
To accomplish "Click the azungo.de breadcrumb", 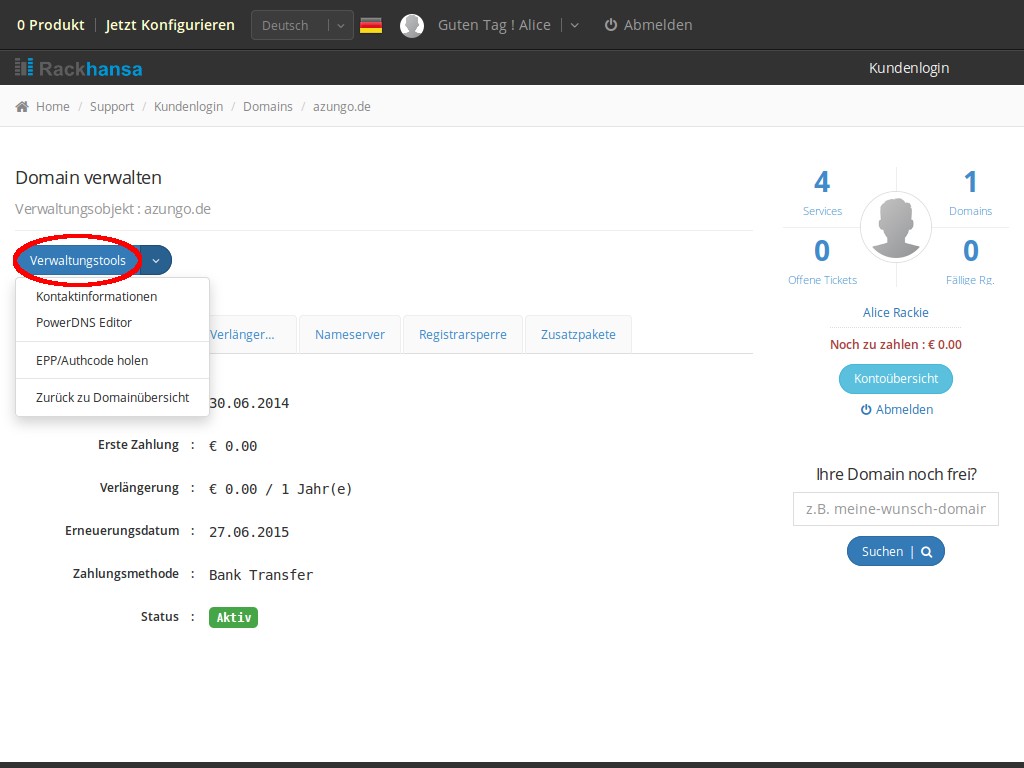I will 342,106.
